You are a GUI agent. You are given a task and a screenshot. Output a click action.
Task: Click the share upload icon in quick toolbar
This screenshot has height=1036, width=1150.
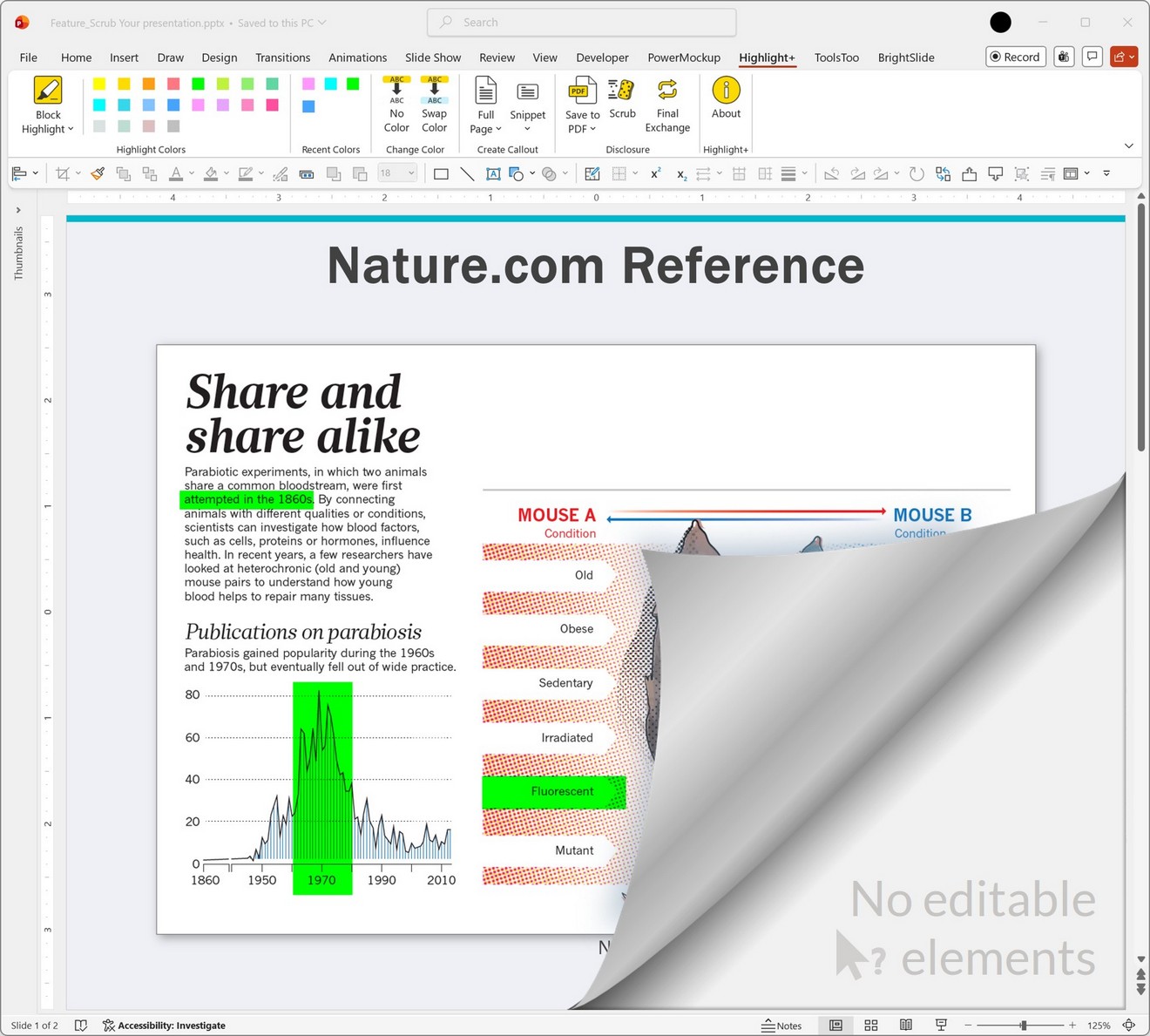click(x=969, y=174)
